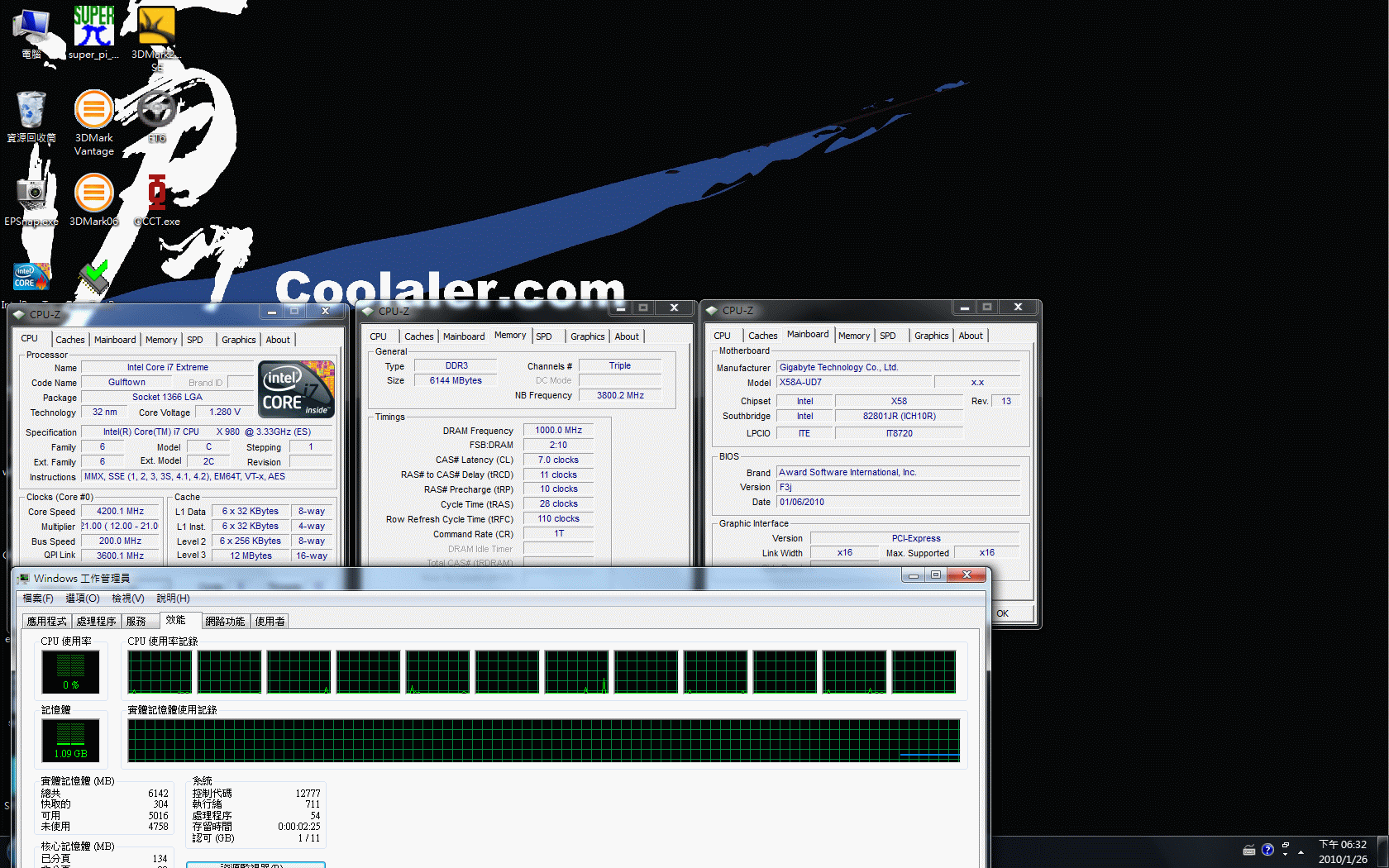The width and height of the screenshot is (1389, 868).
Task: Launch the super_pi desktop icon
Action: tap(93, 33)
